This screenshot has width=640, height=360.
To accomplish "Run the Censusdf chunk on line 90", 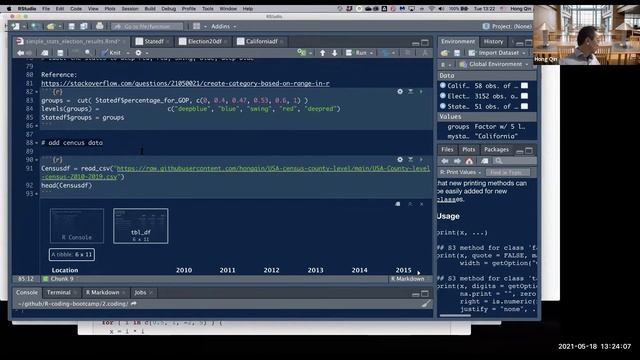I will (x=421, y=160).
